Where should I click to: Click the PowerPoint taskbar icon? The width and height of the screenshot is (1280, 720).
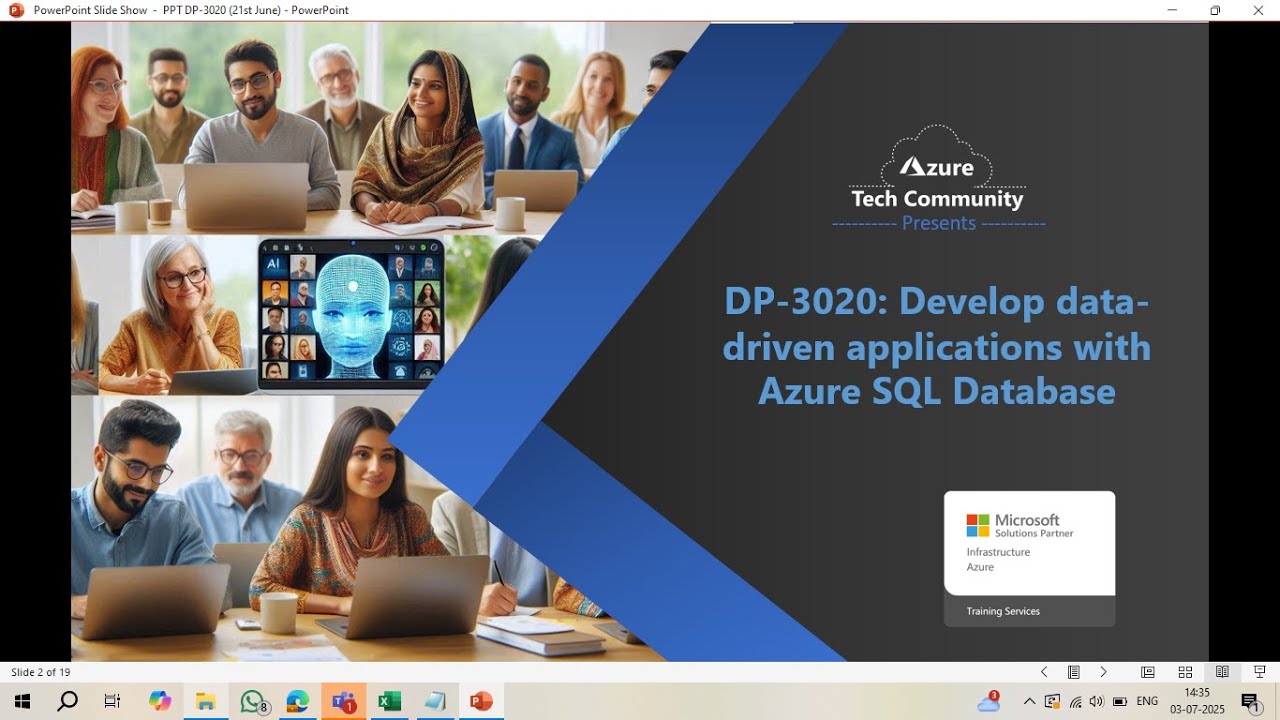[481, 701]
